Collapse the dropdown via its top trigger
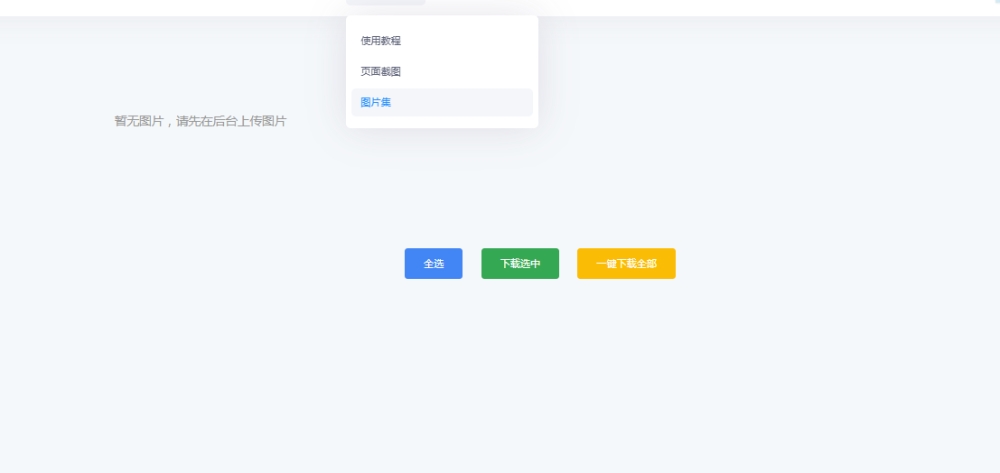 [x=386, y=2]
